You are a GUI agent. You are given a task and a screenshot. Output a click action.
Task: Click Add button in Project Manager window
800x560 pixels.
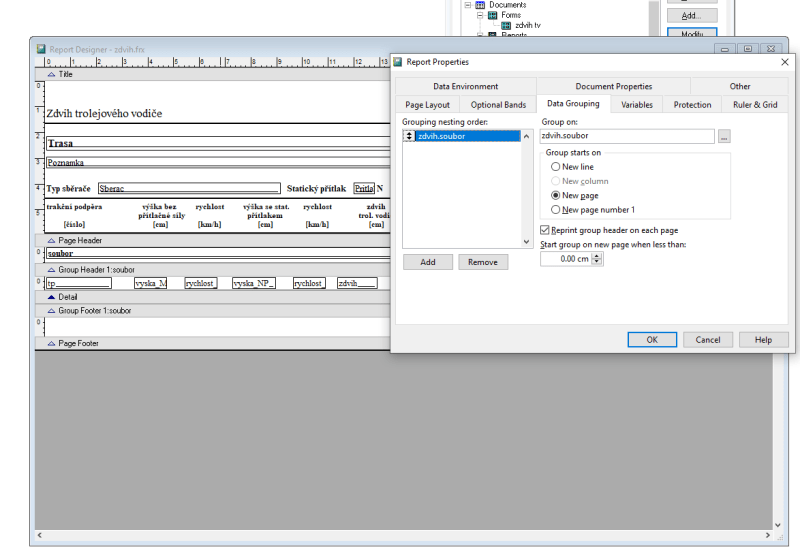692,16
